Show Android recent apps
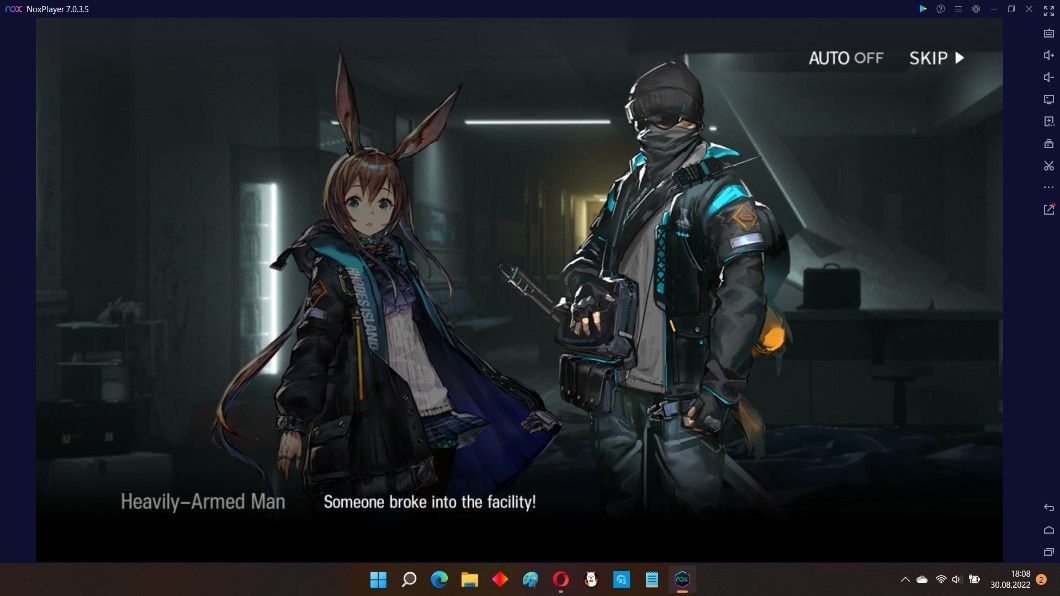The width and height of the screenshot is (1060, 596). 1049,552
